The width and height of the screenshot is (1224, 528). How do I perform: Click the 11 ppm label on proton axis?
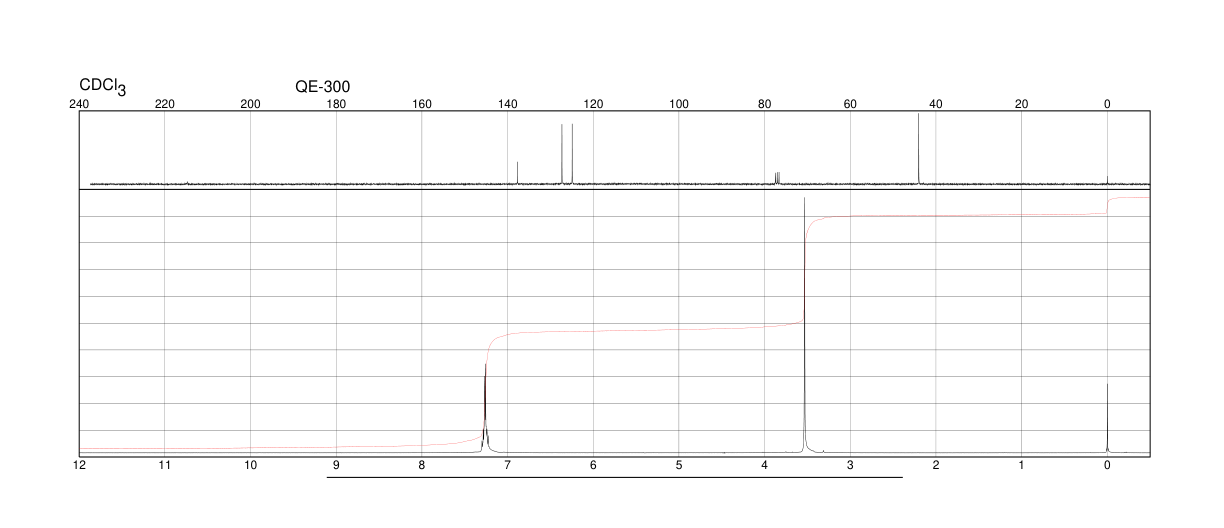165,466
